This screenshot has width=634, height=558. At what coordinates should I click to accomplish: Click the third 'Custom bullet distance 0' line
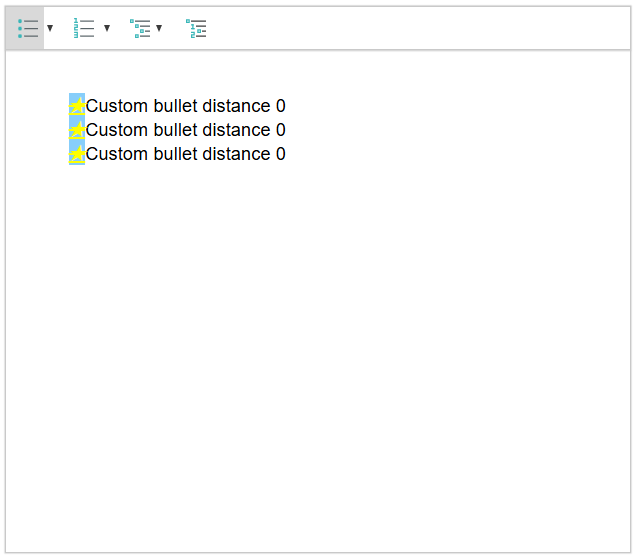[x=186, y=154]
